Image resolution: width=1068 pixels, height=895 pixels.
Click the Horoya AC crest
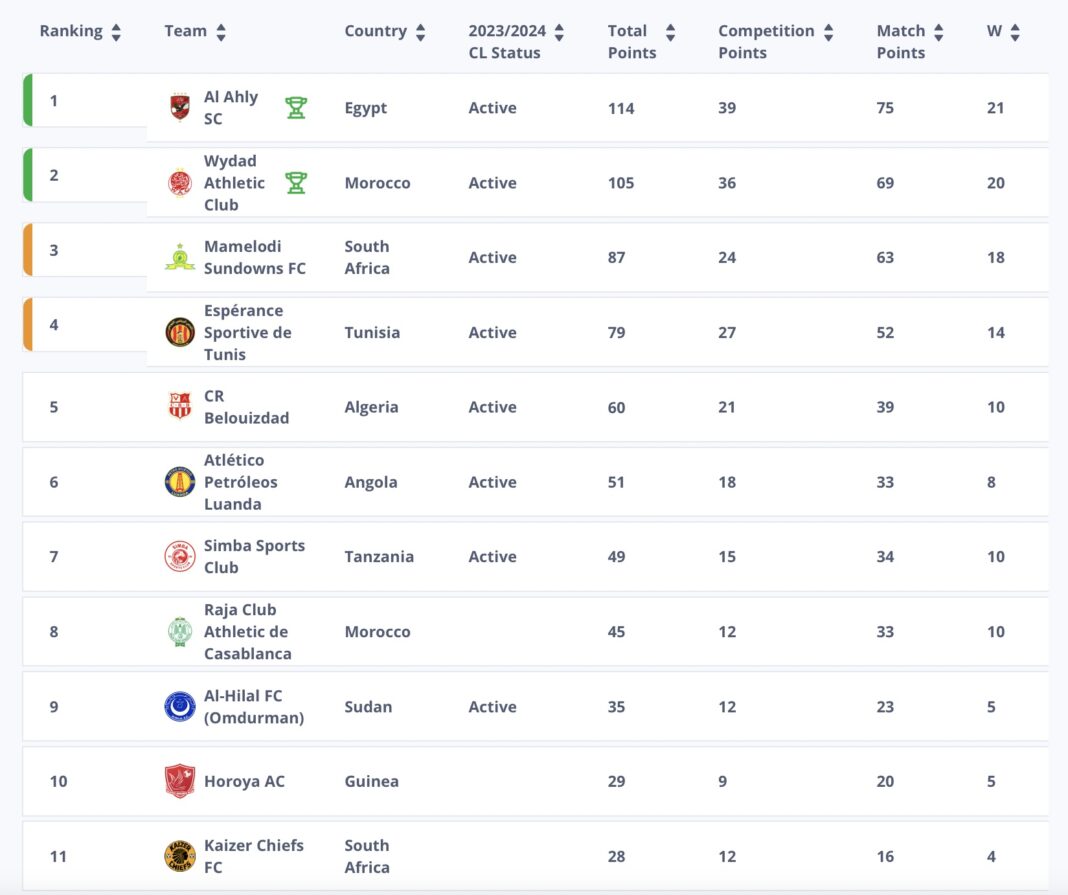179,781
